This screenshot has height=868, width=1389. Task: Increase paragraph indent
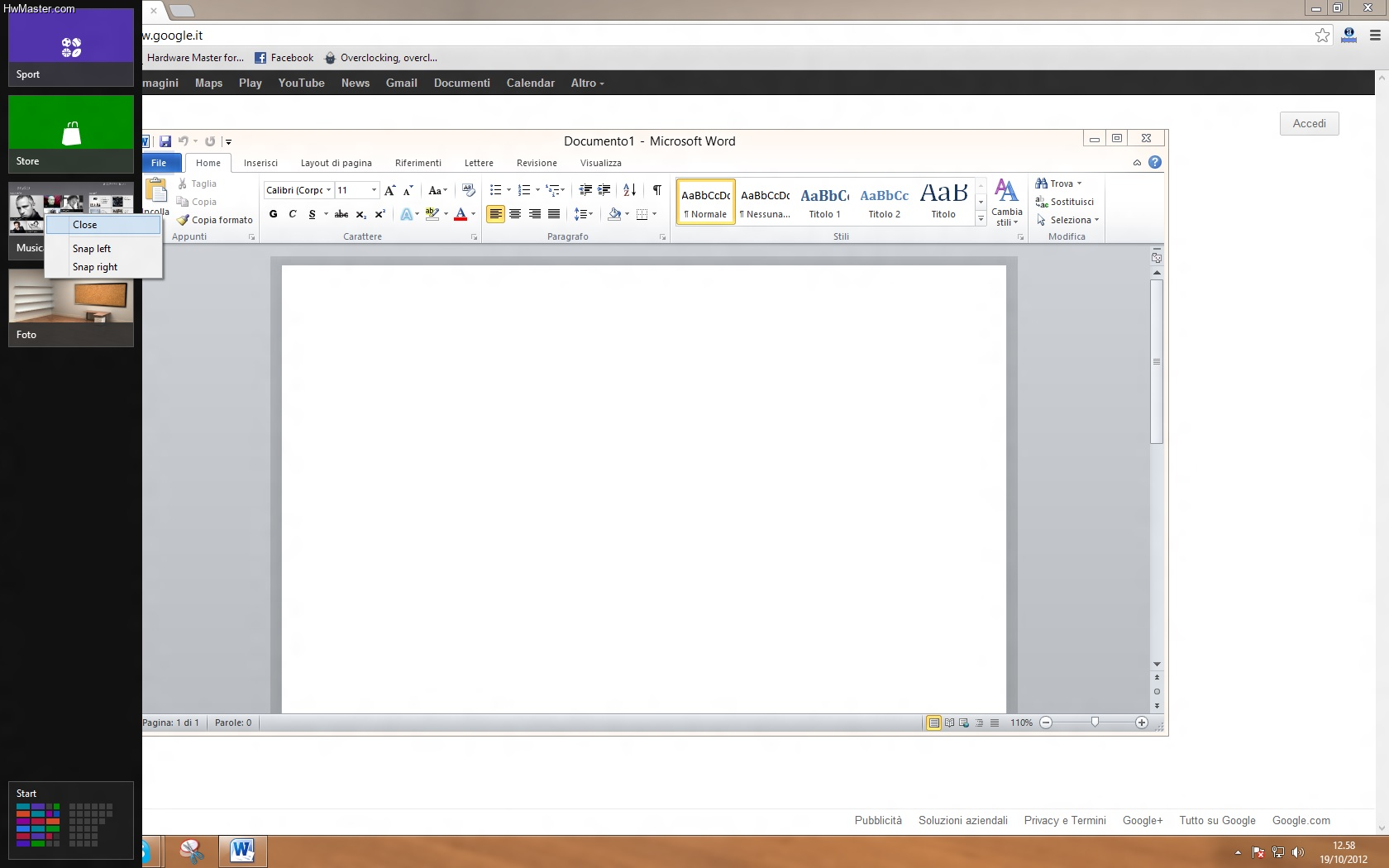coord(604,190)
